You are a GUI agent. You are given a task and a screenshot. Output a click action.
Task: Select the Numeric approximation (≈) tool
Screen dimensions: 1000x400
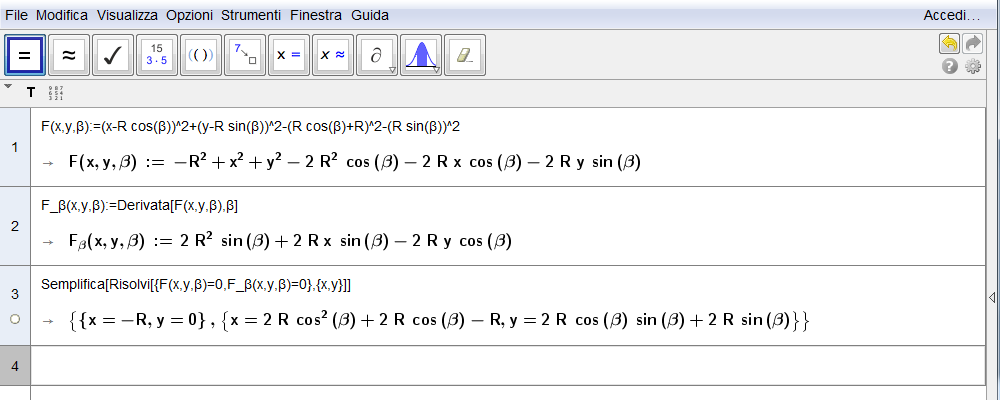point(69,56)
